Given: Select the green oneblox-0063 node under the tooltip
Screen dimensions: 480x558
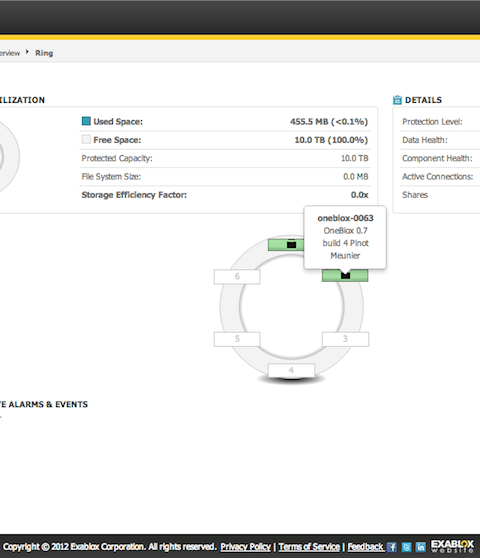Looking at the screenshot, I should pyautogui.click(x=345, y=275).
